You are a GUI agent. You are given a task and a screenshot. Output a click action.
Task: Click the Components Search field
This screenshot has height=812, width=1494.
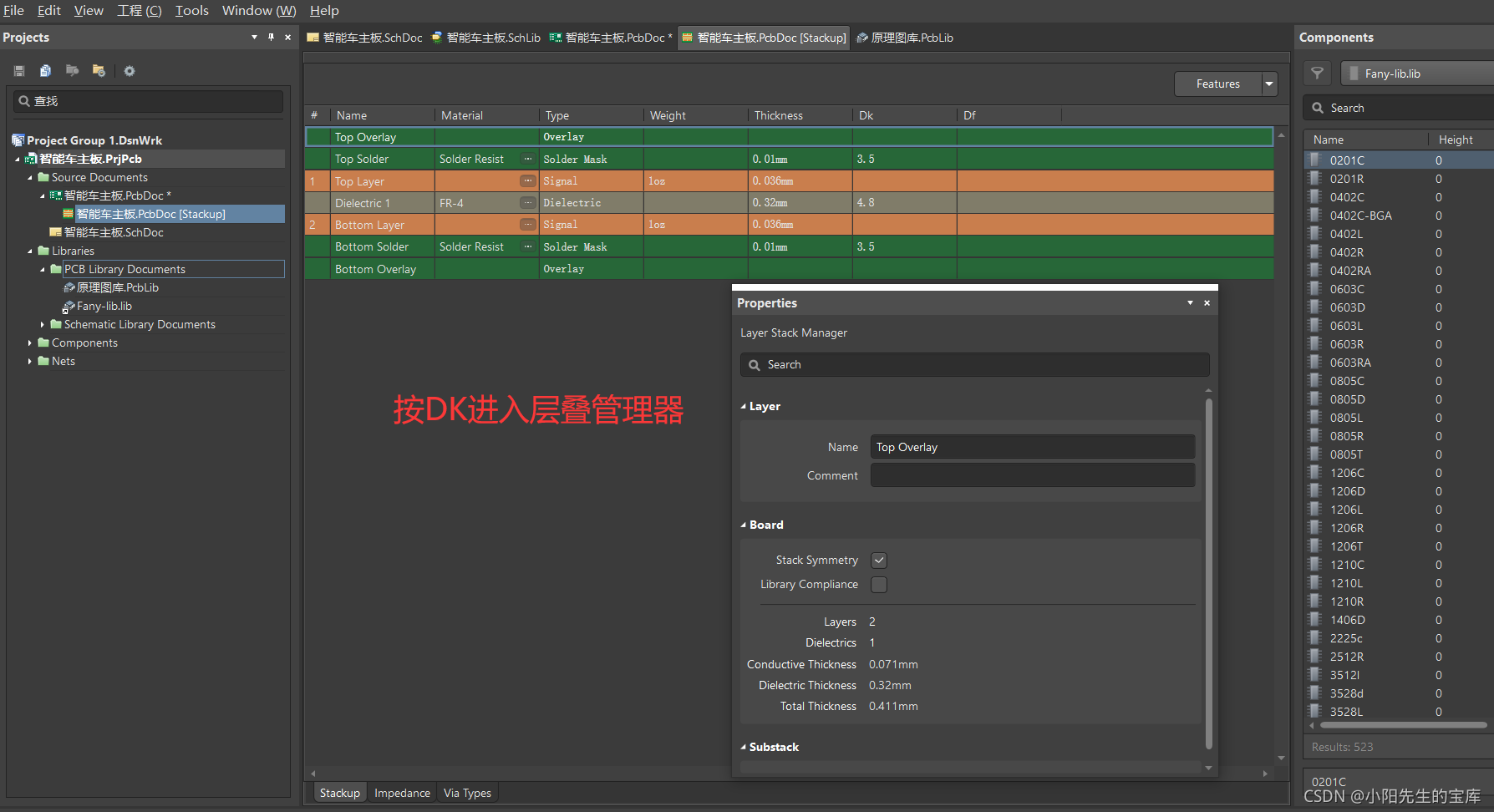point(1400,108)
